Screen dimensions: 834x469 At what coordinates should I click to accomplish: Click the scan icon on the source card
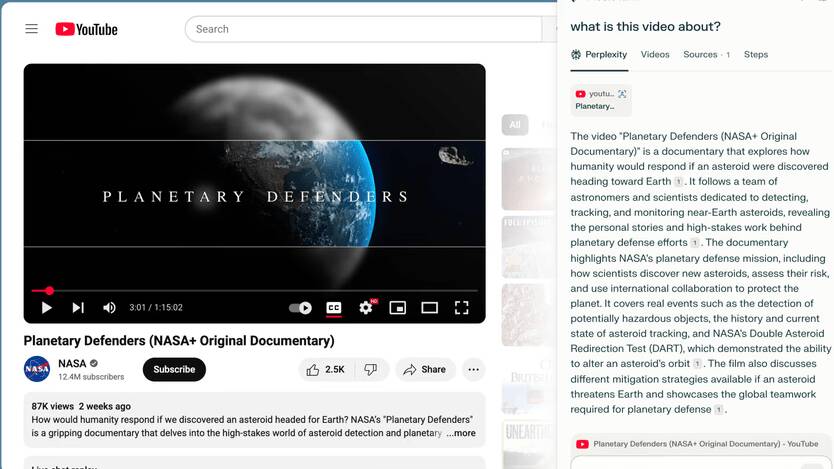click(x=622, y=94)
